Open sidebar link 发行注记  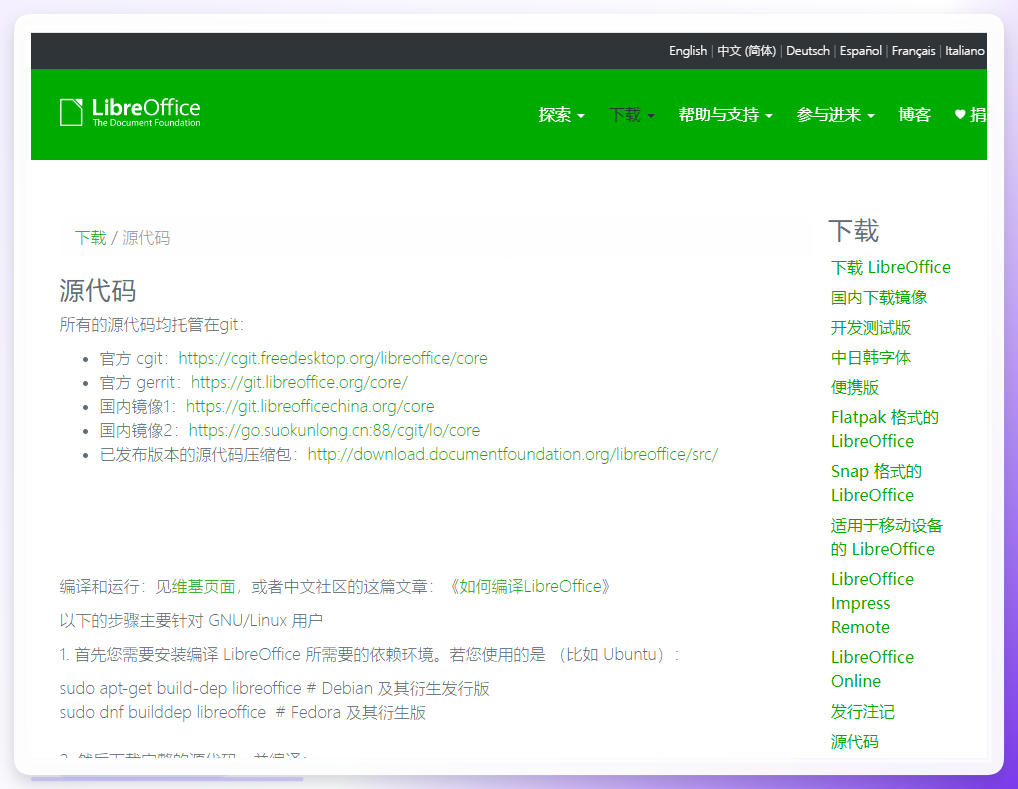point(862,712)
